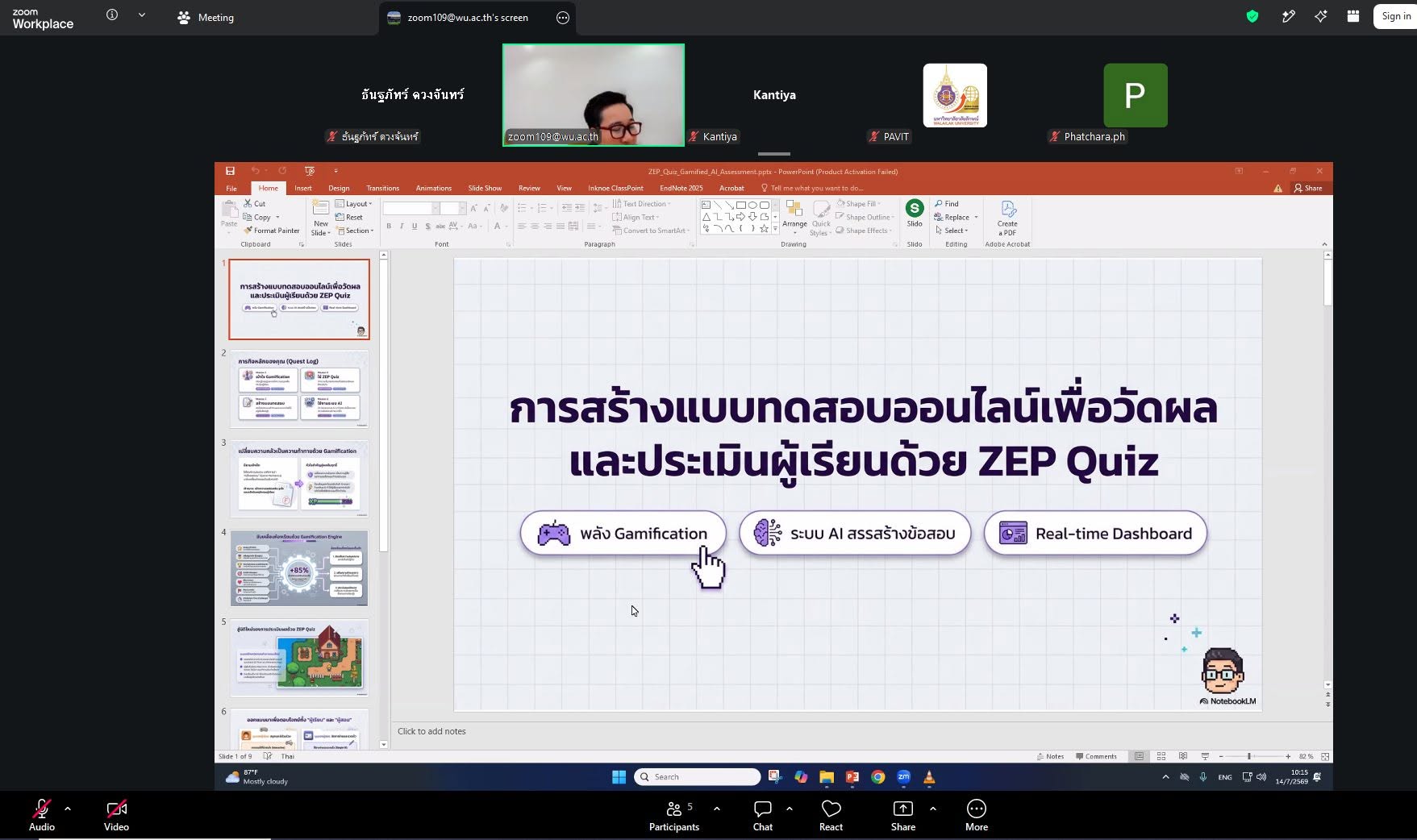Image resolution: width=1417 pixels, height=840 pixels.
Task: Click the notes field 'Click to add notes'
Action: (856, 732)
